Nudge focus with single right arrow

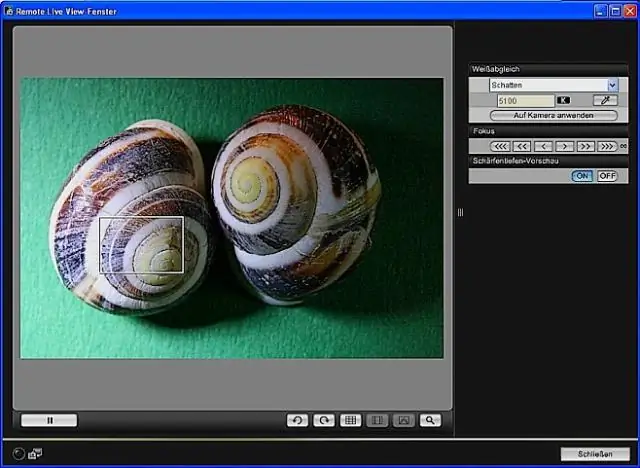(564, 146)
